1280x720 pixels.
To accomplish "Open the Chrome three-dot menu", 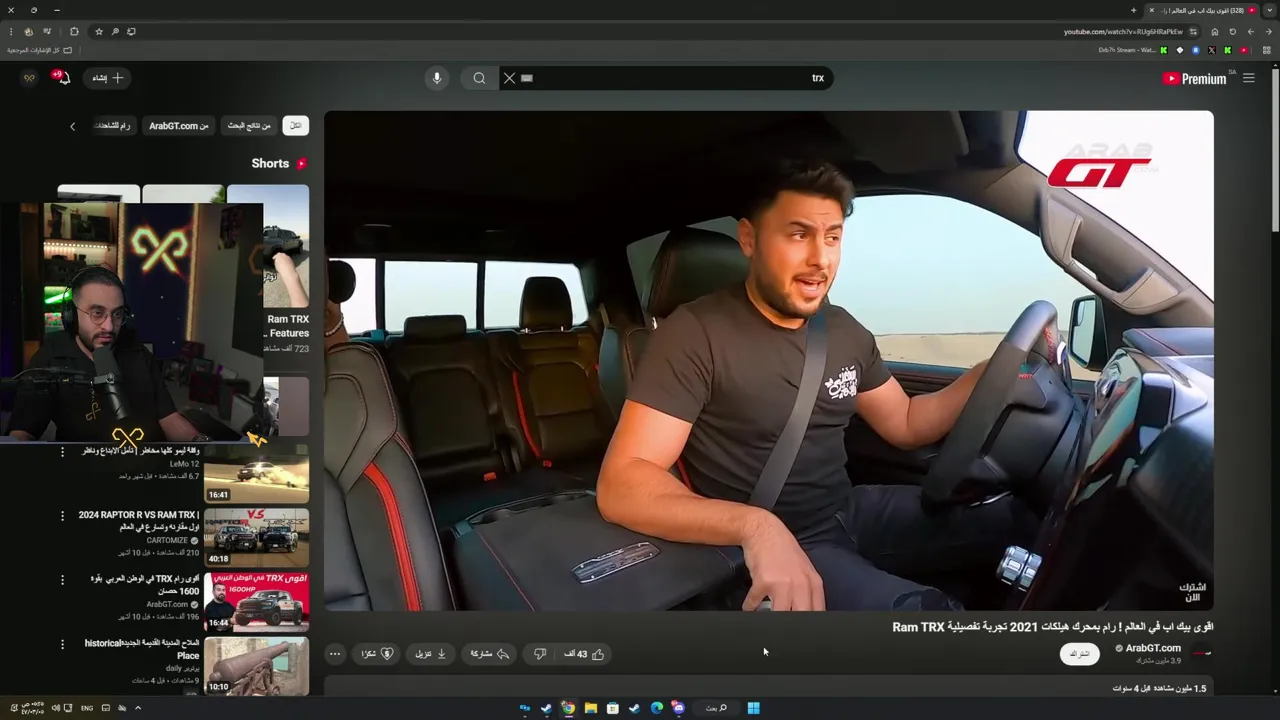I will coord(10,31).
